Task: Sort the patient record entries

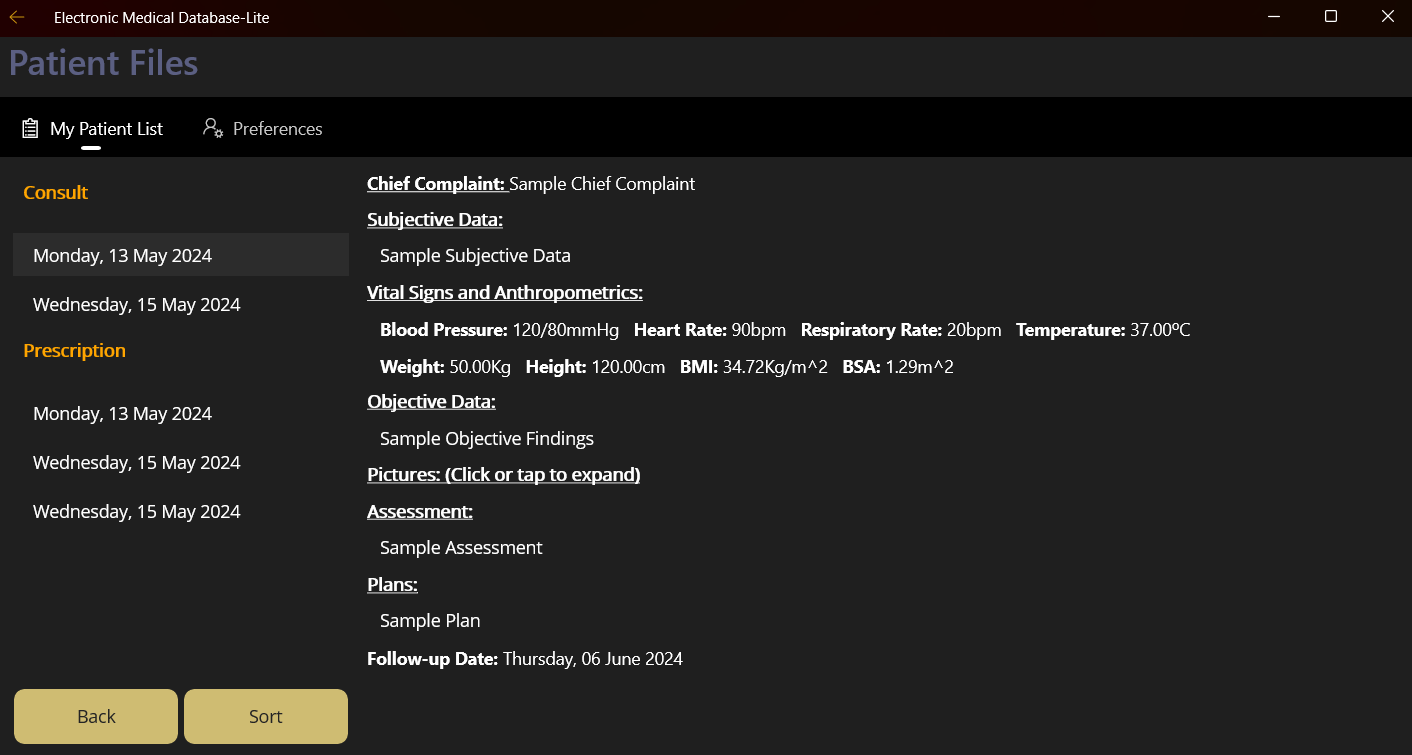Action: pos(265,716)
